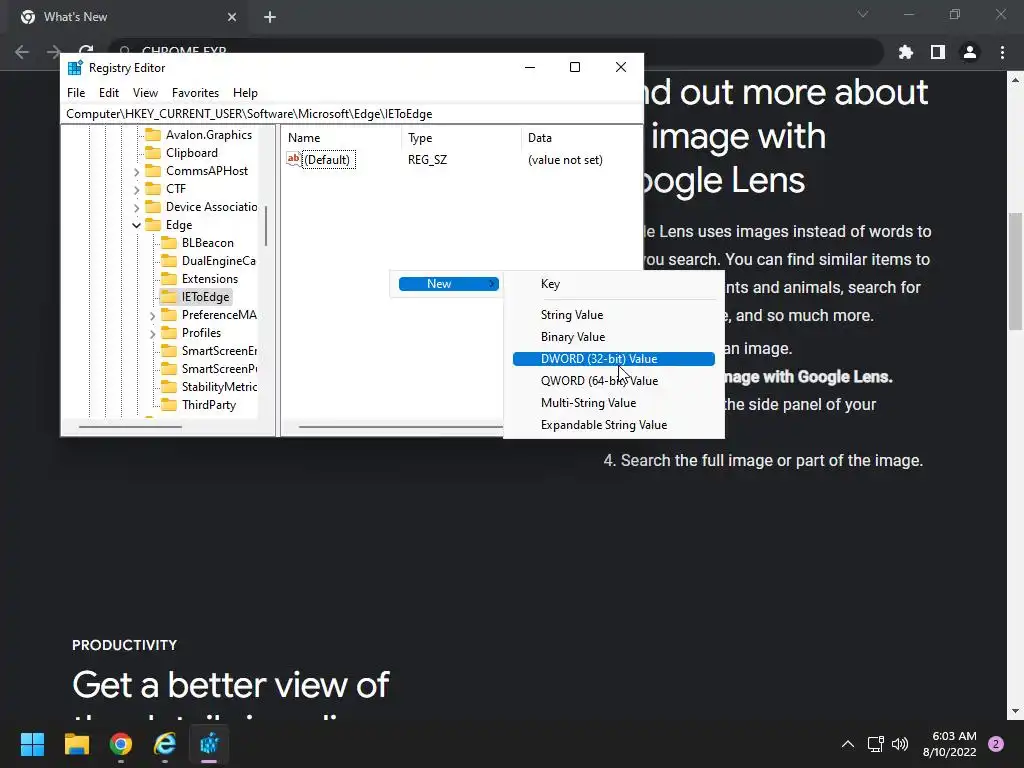This screenshot has width=1024, height=768.
Task: Collapse the Edge registry key
Action: coord(136,225)
